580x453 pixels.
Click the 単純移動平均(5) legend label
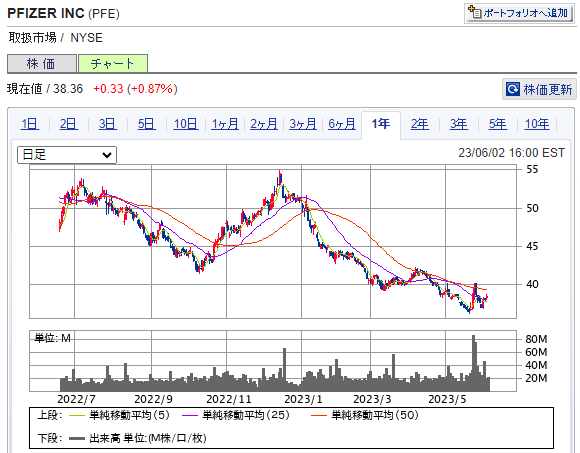pyautogui.click(x=129, y=415)
